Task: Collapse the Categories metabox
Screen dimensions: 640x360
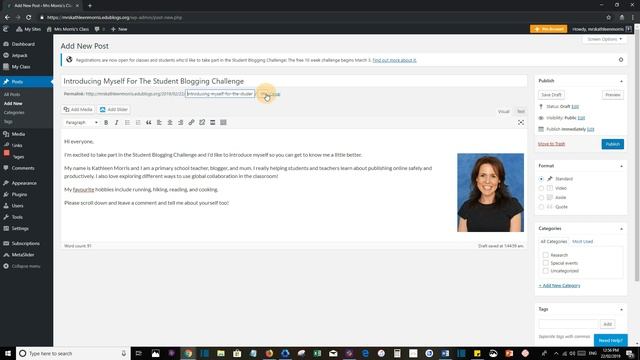Action: [621, 229]
